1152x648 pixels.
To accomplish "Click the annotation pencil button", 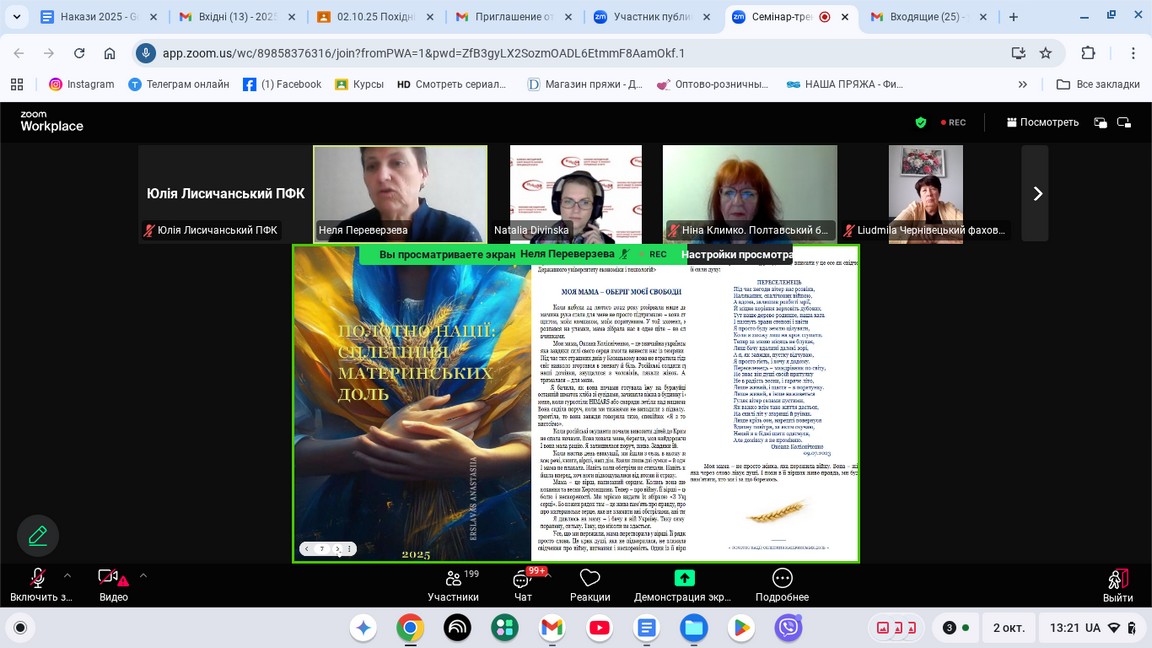I will pos(38,536).
